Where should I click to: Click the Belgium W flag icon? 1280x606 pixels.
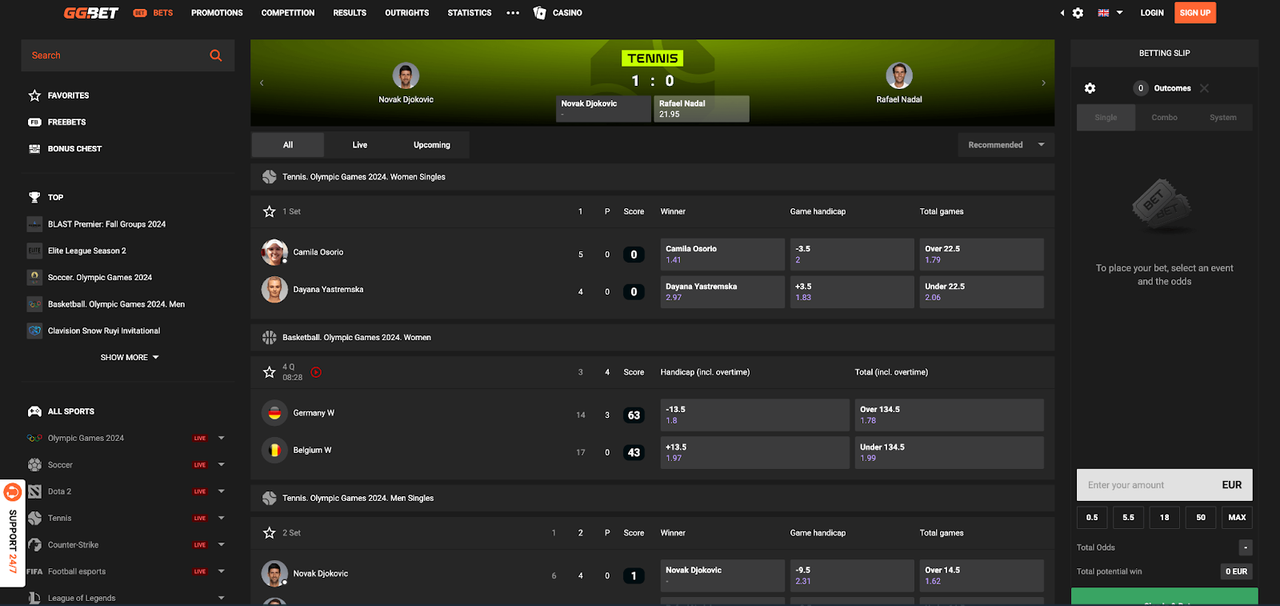pyautogui.click(x=274, y=450)
